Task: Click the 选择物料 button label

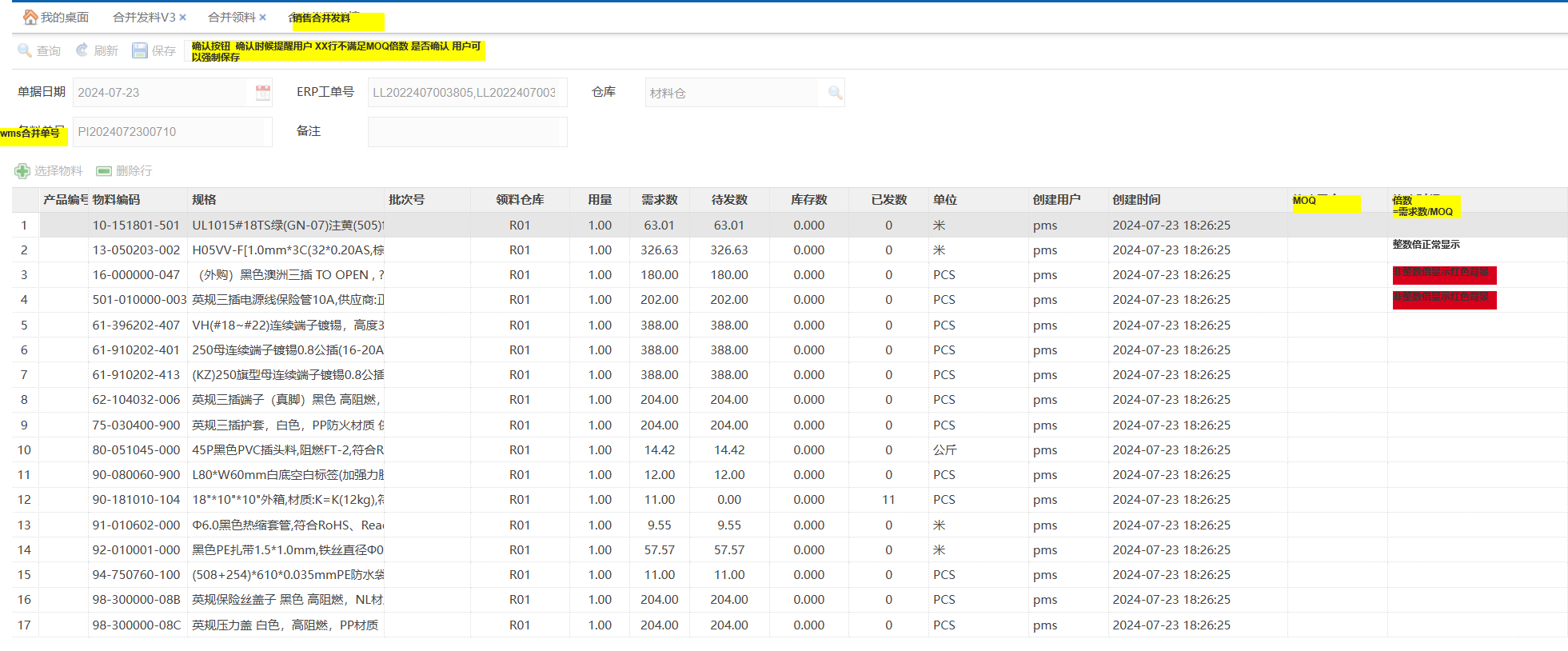Action: (58, 171)
